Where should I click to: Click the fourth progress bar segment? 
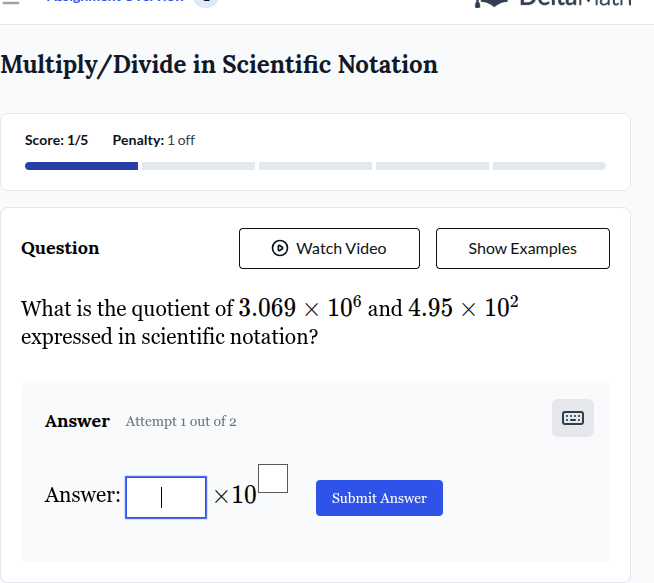[433, 166]
